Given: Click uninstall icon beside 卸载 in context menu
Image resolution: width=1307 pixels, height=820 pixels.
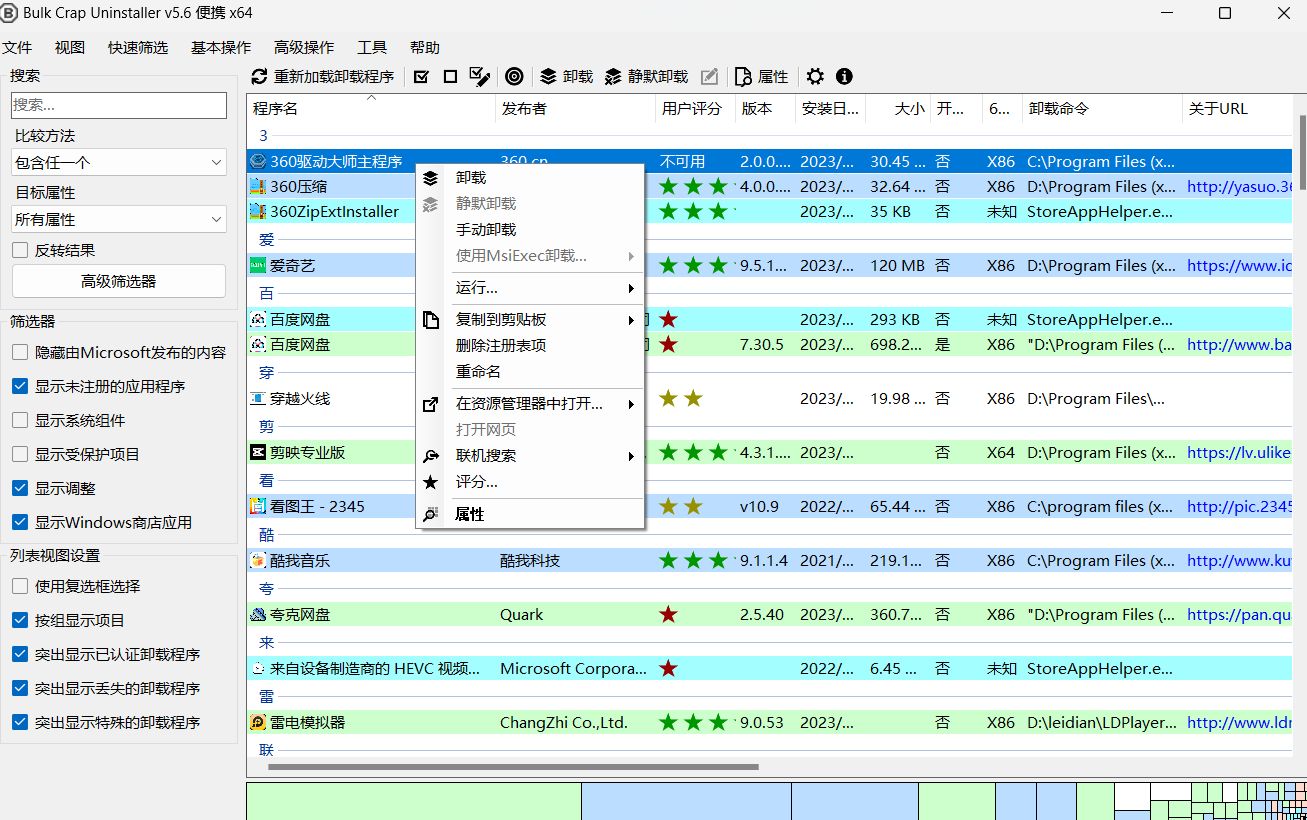Looking at the screenshot, I should tap(431, 177).
